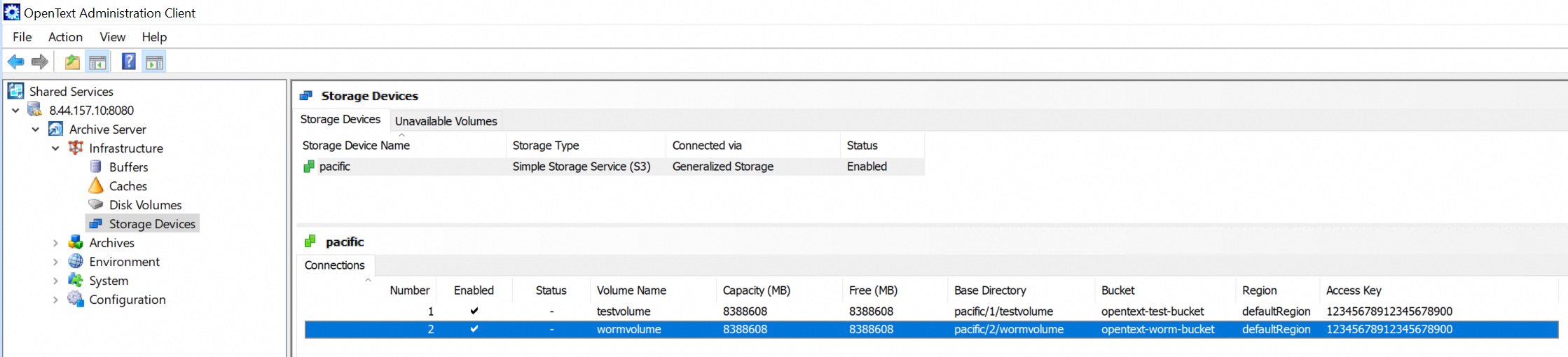Select Disk Volumes in the tree
The height and width of the screenshot is (357, 1568).
click(x=145, y=205)
